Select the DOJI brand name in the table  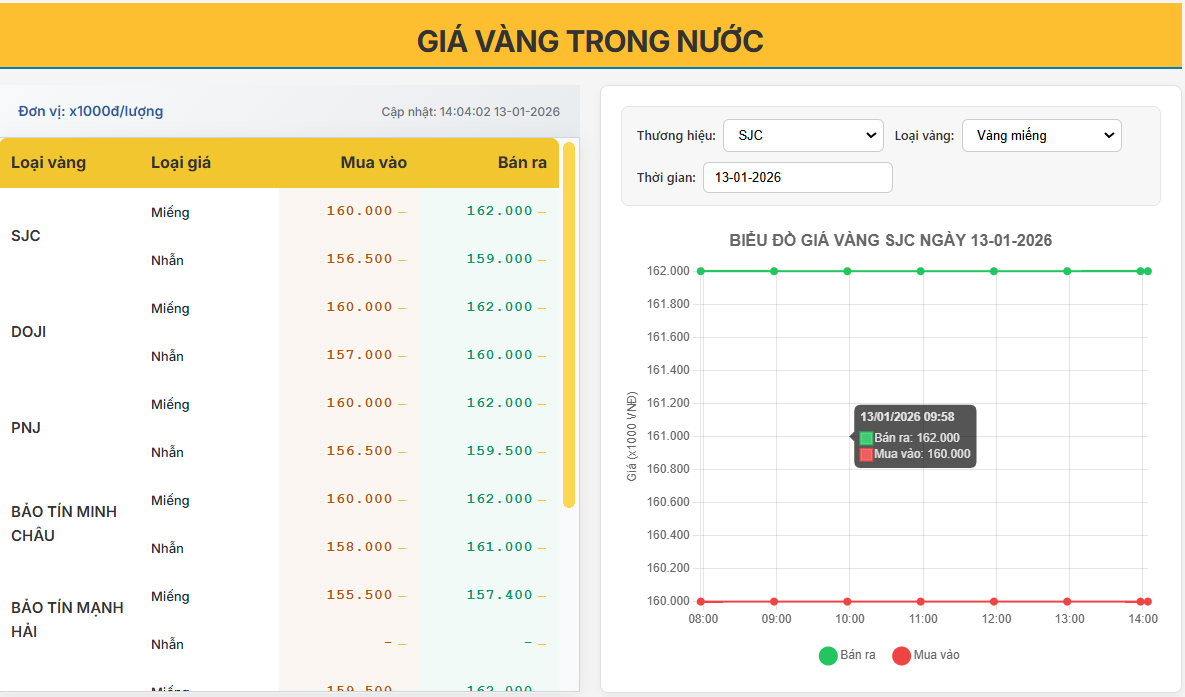pos(29,331)
